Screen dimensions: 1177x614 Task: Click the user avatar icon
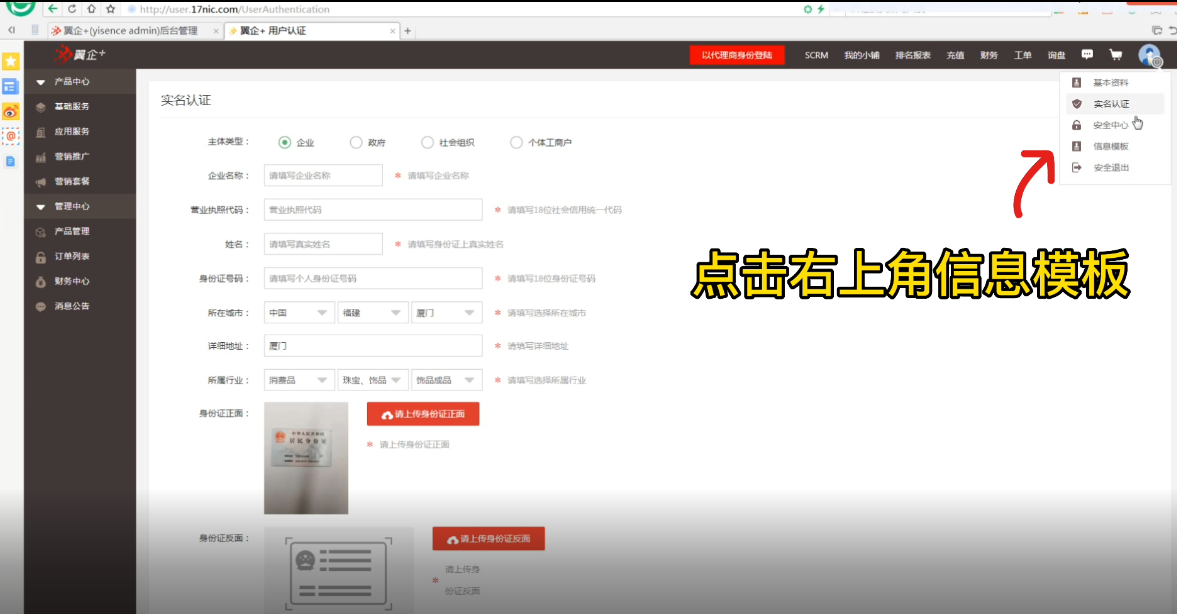pos(1149,55)
